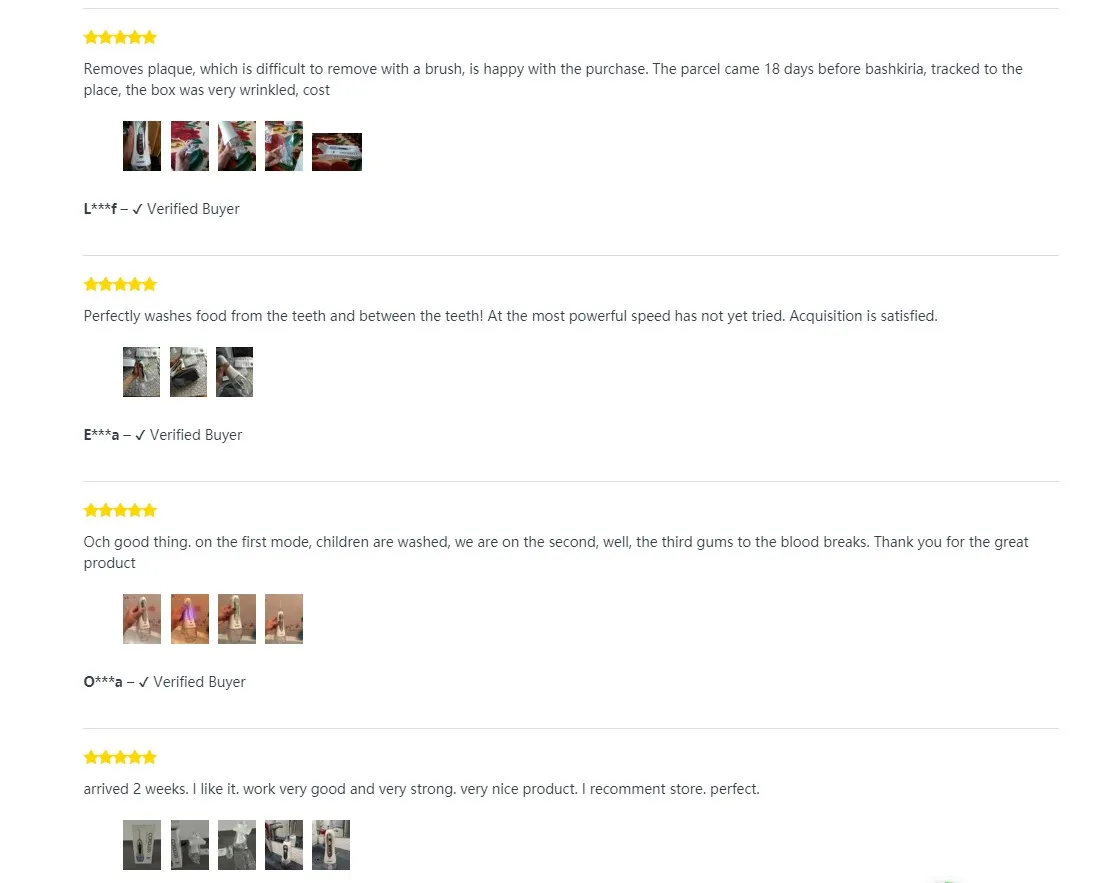Screen dimensions: 1118x883
Task: Open first photo in L***f's review
Action: pos(141,146)
